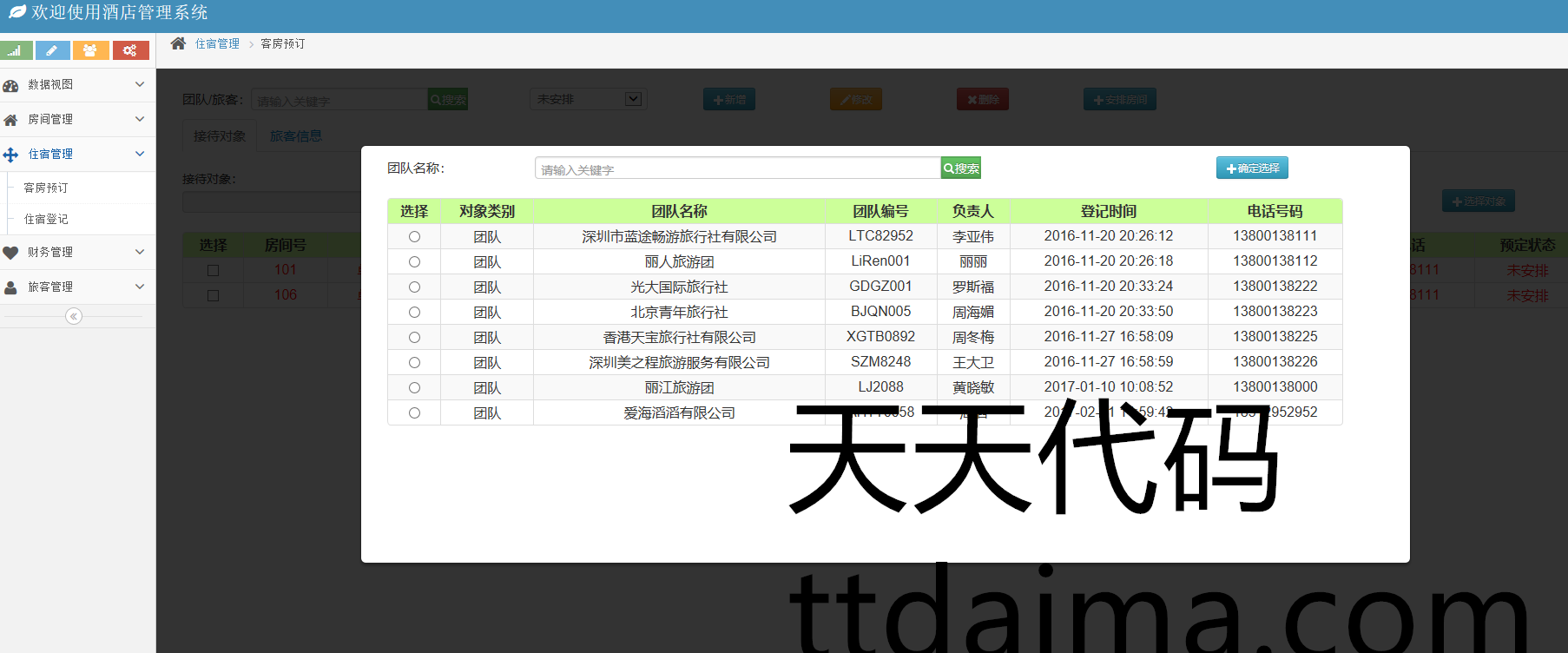Collapse the sidebar with double-arrow icon
This screenshot has height=653, width=1568.
[74, 316]
